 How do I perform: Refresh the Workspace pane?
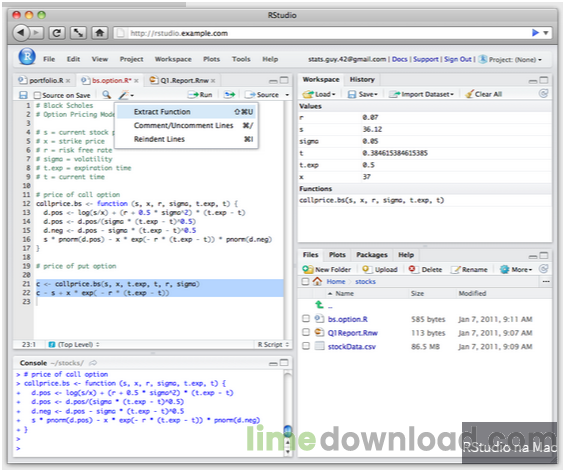[543, 94]
